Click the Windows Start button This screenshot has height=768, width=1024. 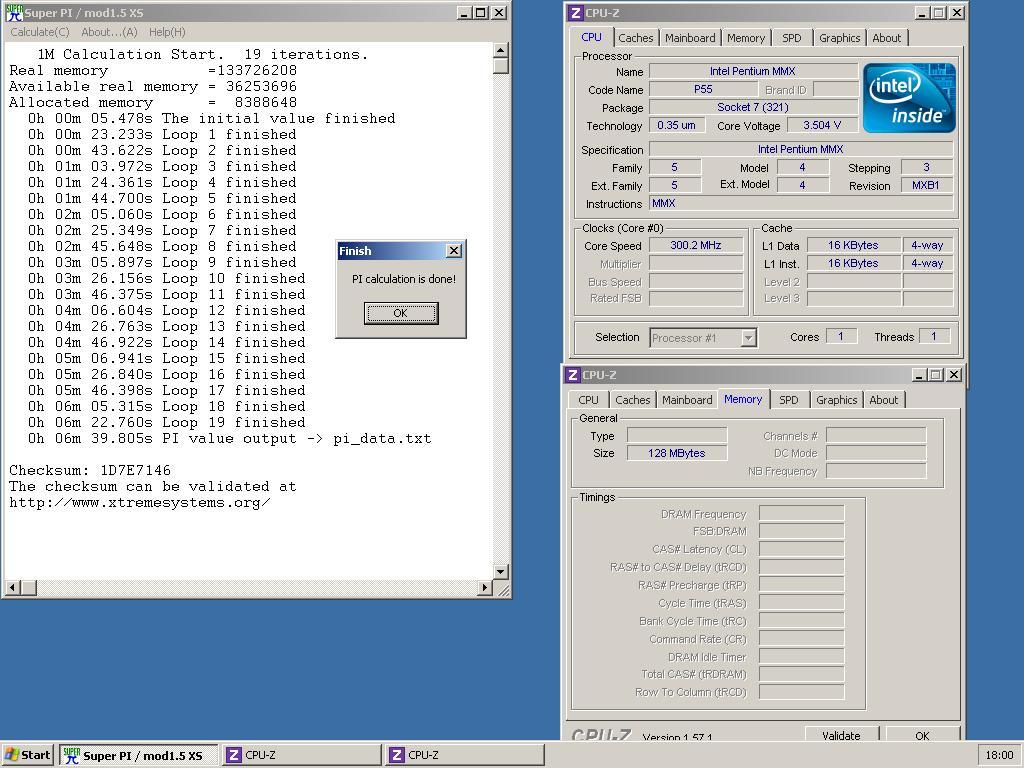click(x=27, y=755)
